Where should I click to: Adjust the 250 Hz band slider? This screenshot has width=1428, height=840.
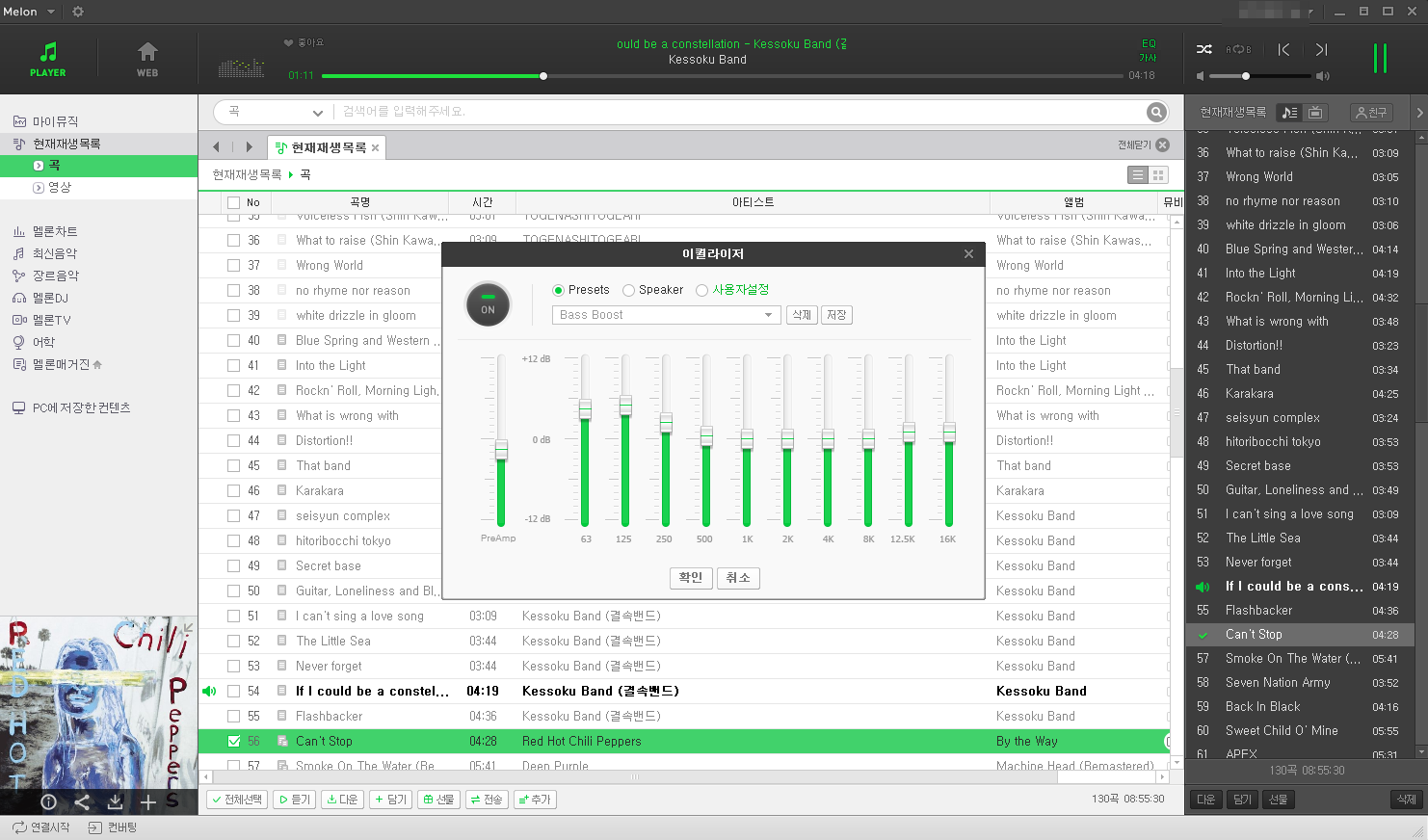pos(666,422)
